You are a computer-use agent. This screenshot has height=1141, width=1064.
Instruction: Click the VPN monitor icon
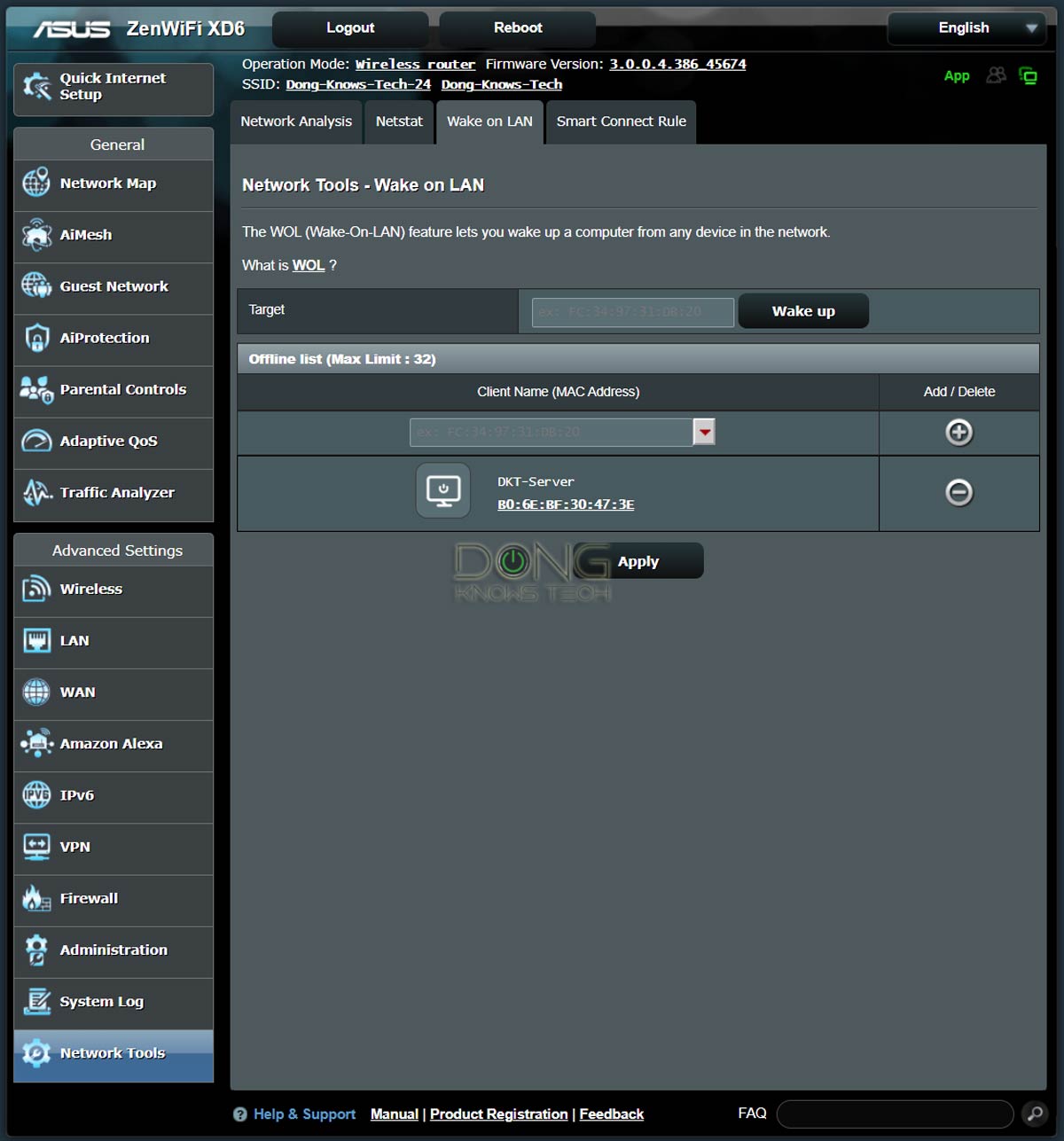(36, 846)
